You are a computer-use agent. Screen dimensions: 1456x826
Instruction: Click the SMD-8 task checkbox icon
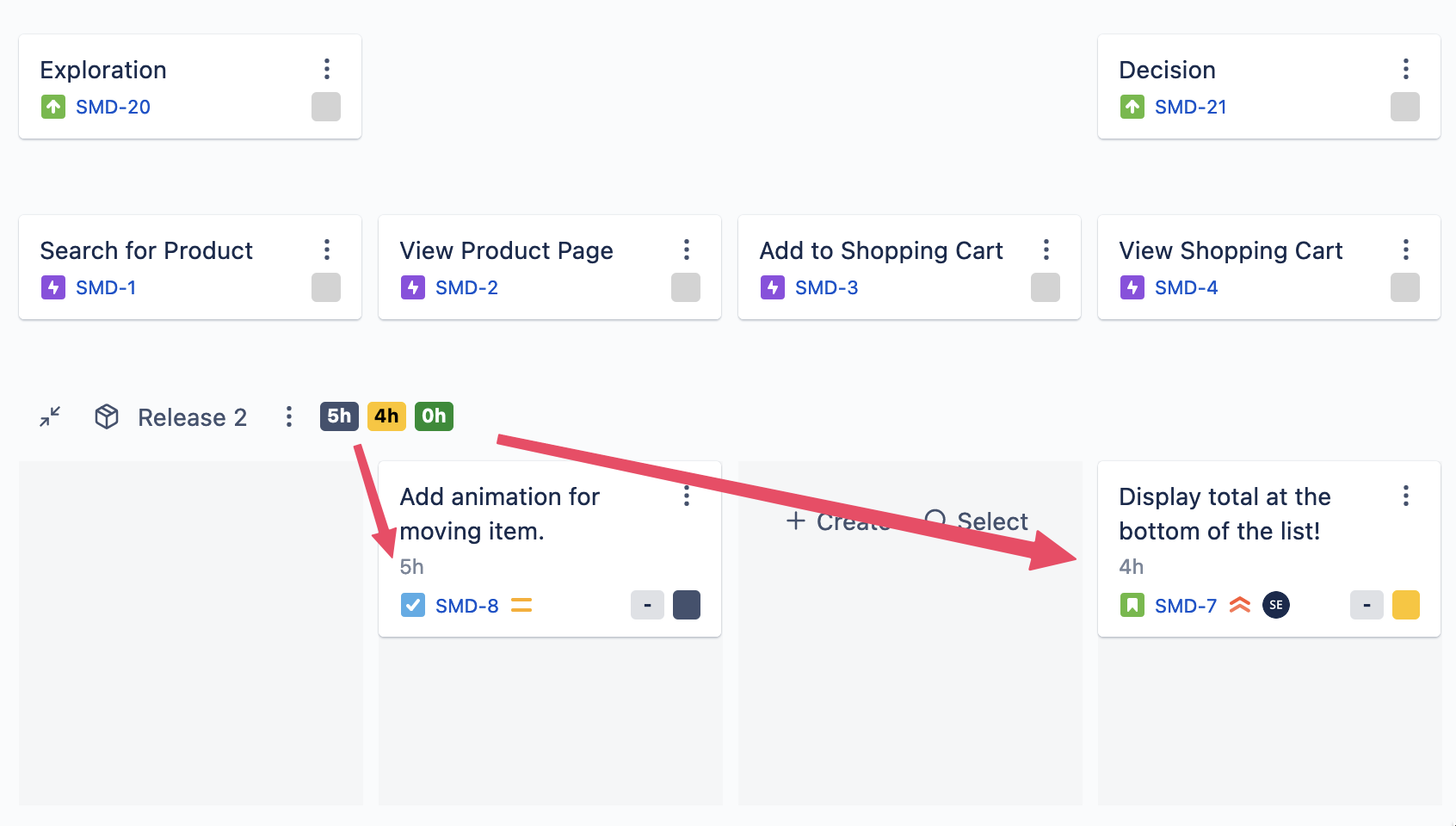(x=413, y=606)
